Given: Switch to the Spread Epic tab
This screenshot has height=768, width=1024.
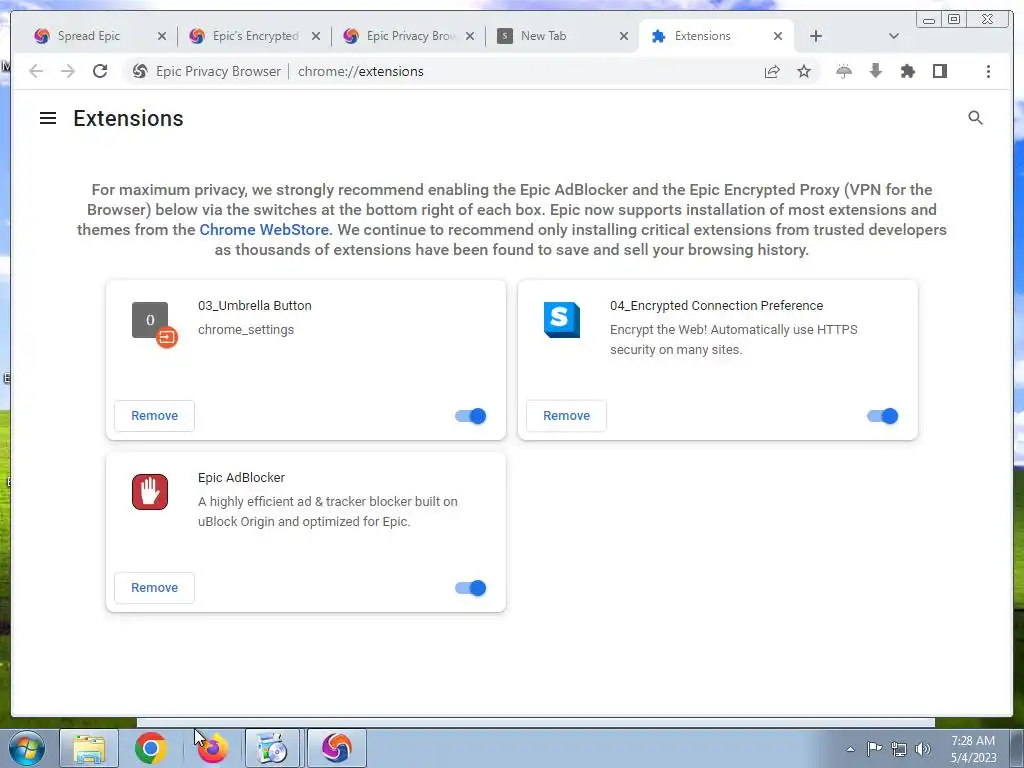Looking at the screenshot, I should pos(88,36).
